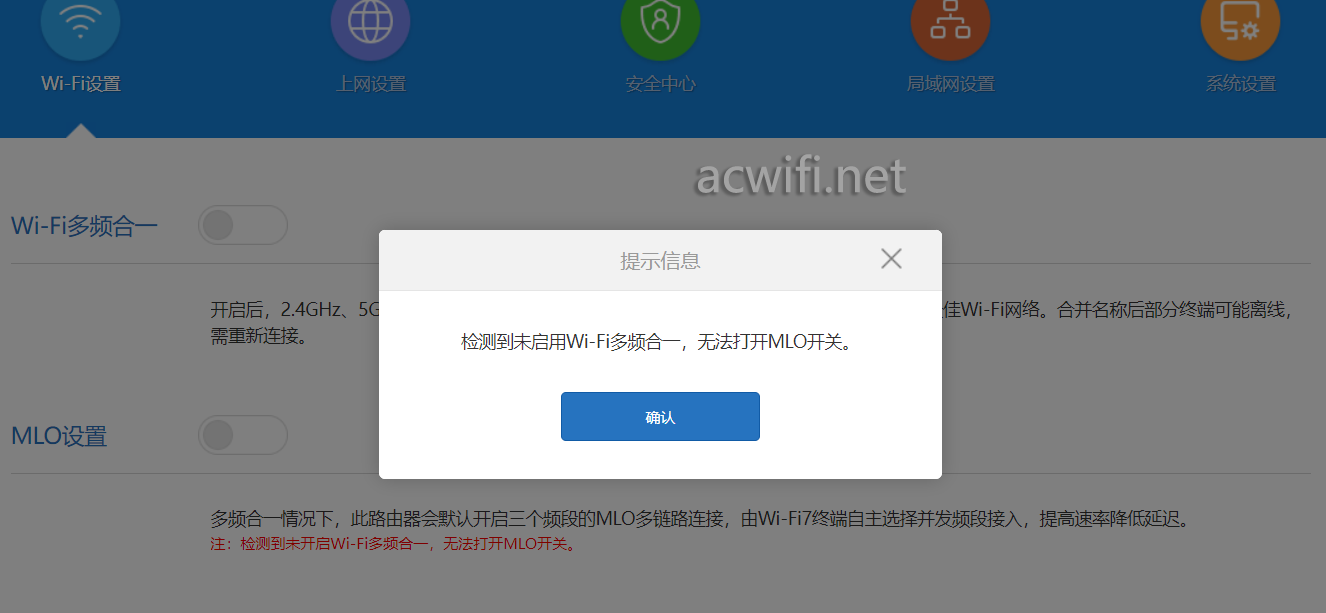Viewport: 1326px width, 613px height.
Task: Click the acwifi.net watermark text
Action: 801,177
